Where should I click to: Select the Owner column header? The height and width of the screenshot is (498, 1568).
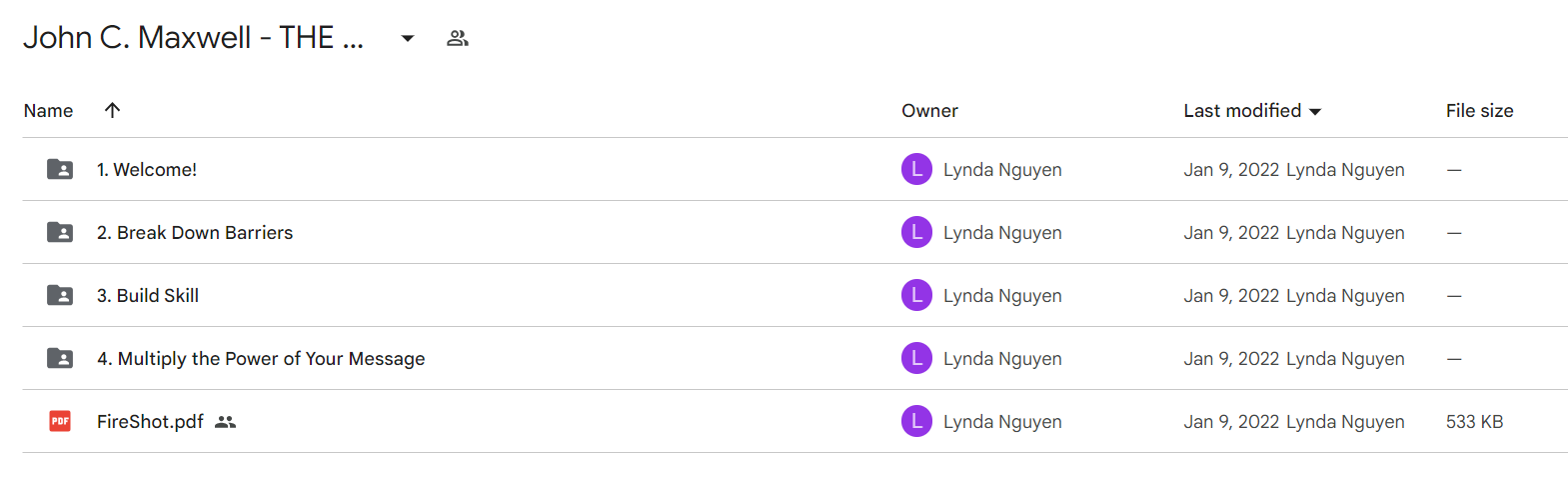tap(929, 111)
